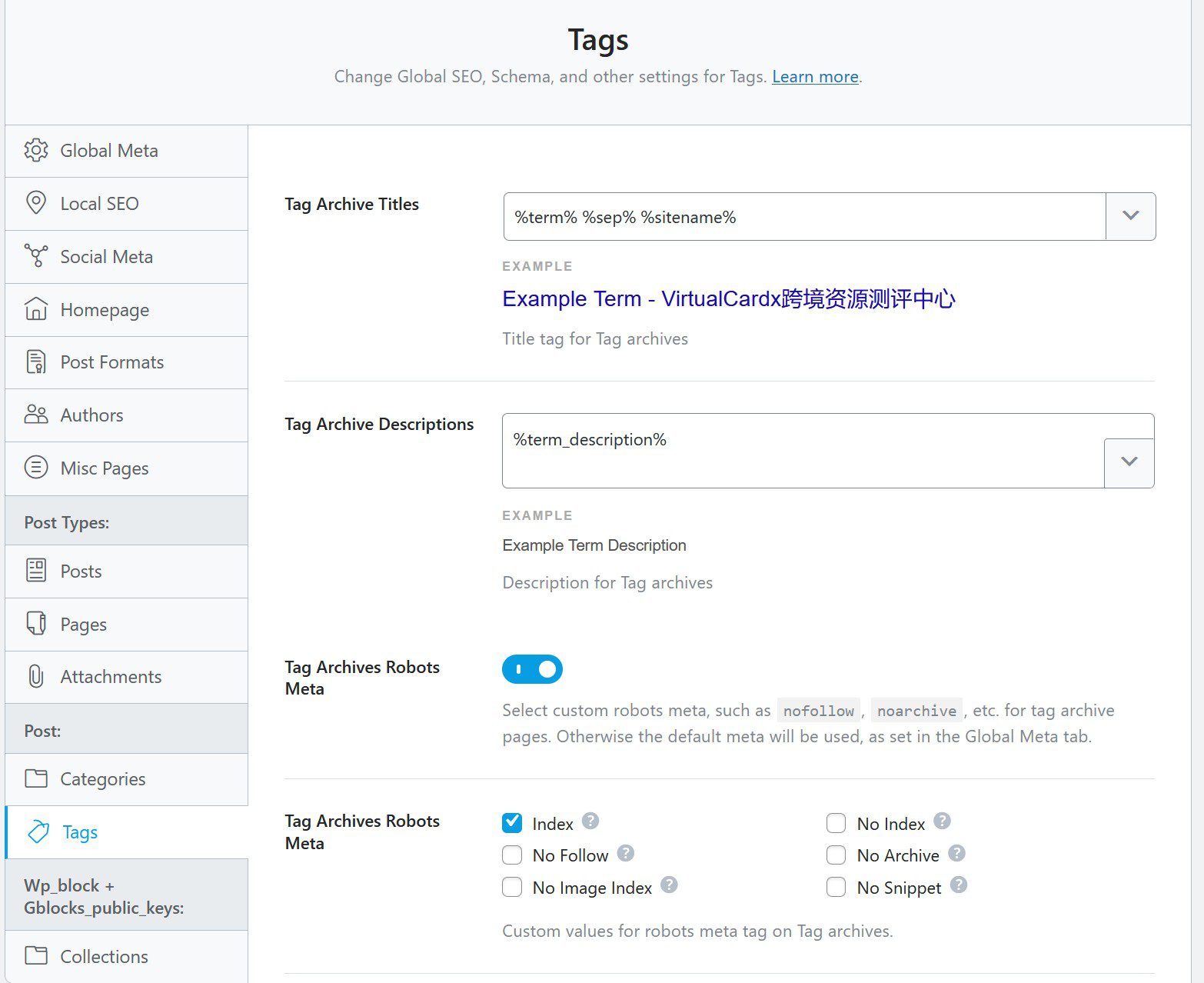Check the No Snippet option

836,887
